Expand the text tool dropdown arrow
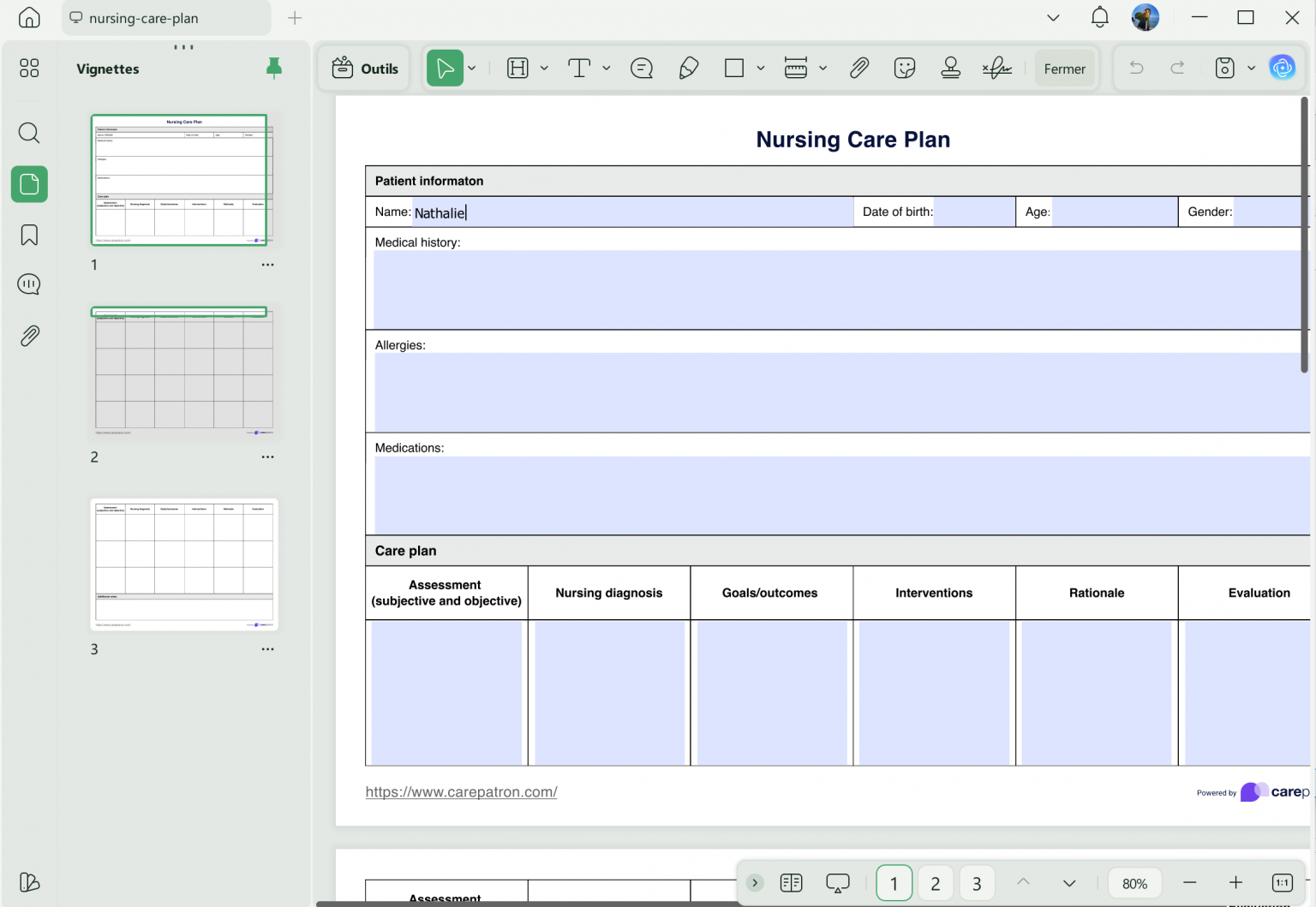 (x=607, y=69)
